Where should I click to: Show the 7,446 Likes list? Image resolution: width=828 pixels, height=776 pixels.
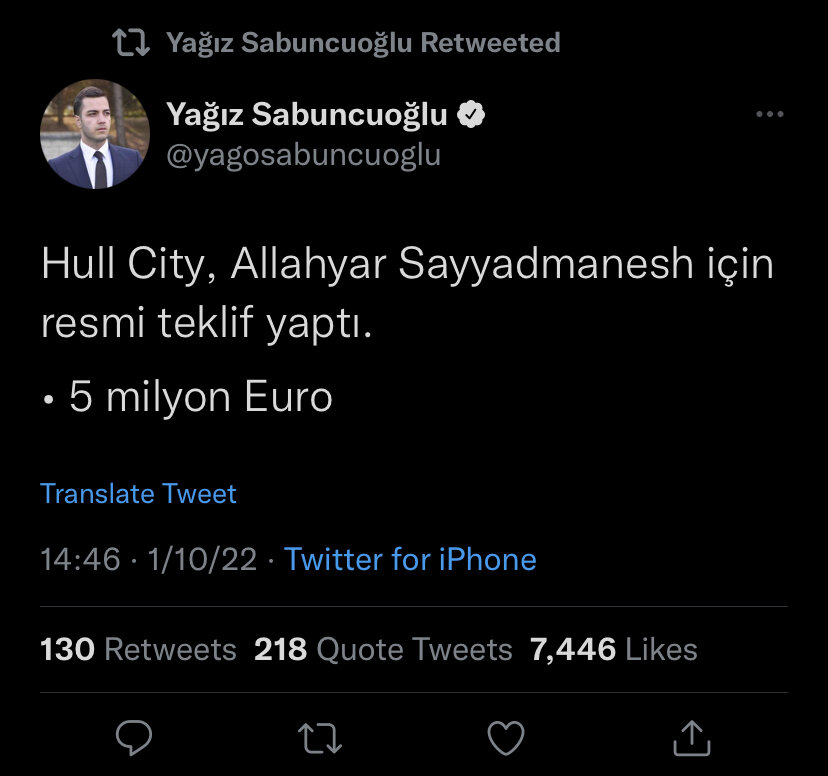[613, 650]
